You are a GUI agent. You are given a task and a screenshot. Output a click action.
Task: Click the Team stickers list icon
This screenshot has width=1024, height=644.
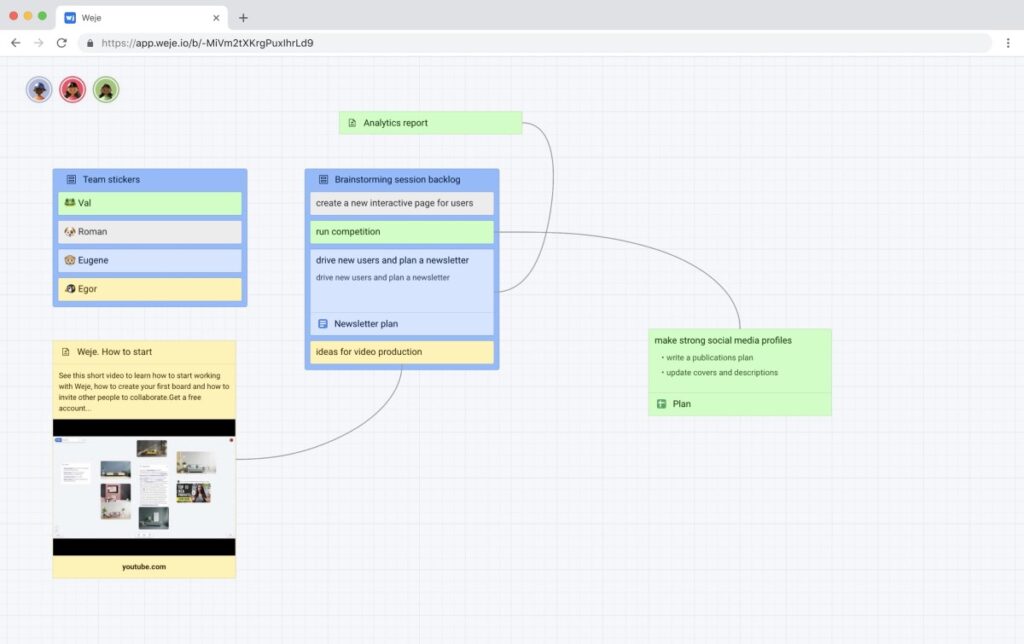tap(71, 180)
